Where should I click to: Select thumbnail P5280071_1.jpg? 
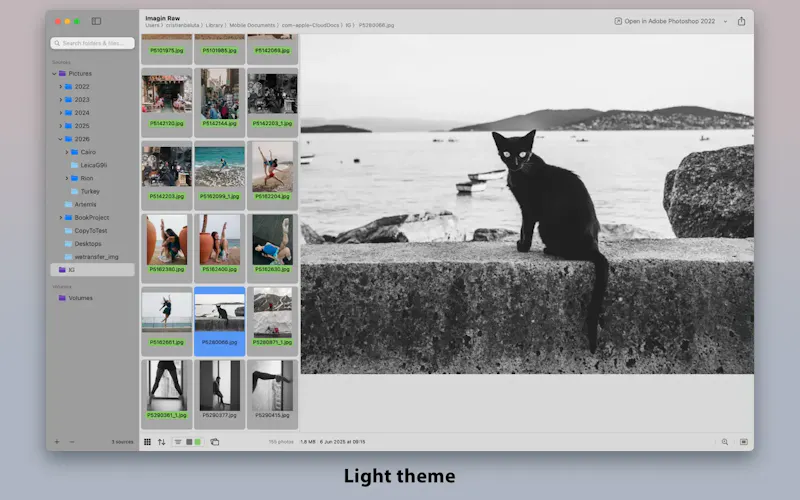point(272,321)
